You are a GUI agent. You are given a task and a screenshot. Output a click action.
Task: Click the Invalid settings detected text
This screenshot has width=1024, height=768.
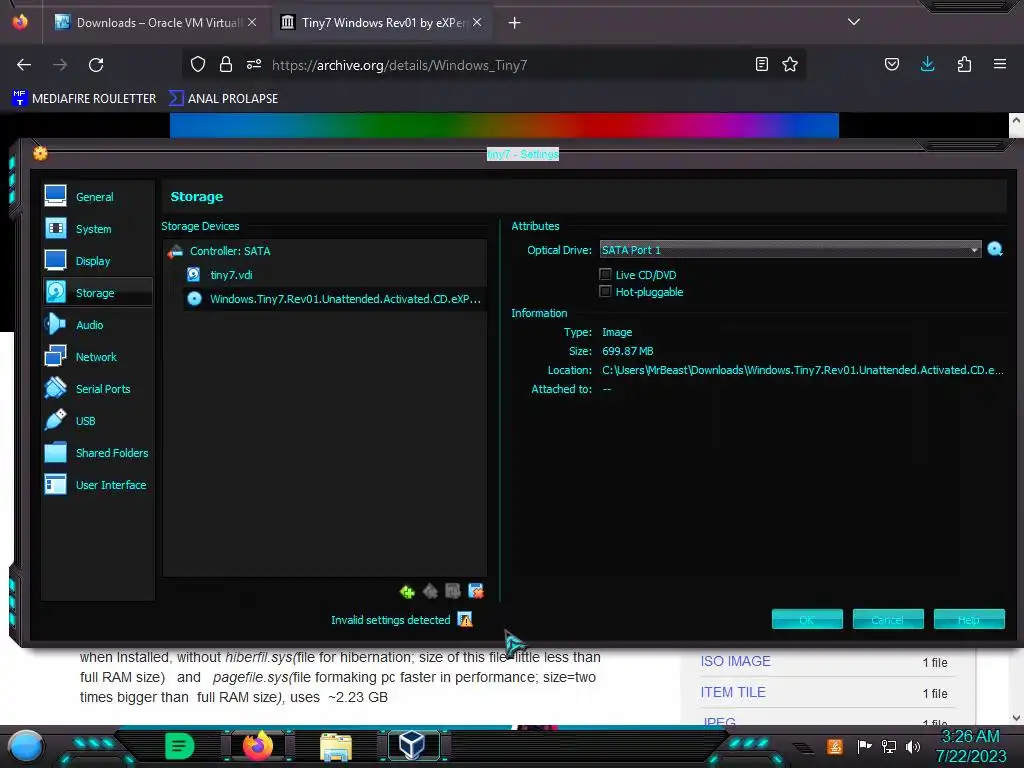tap(391, 620)
